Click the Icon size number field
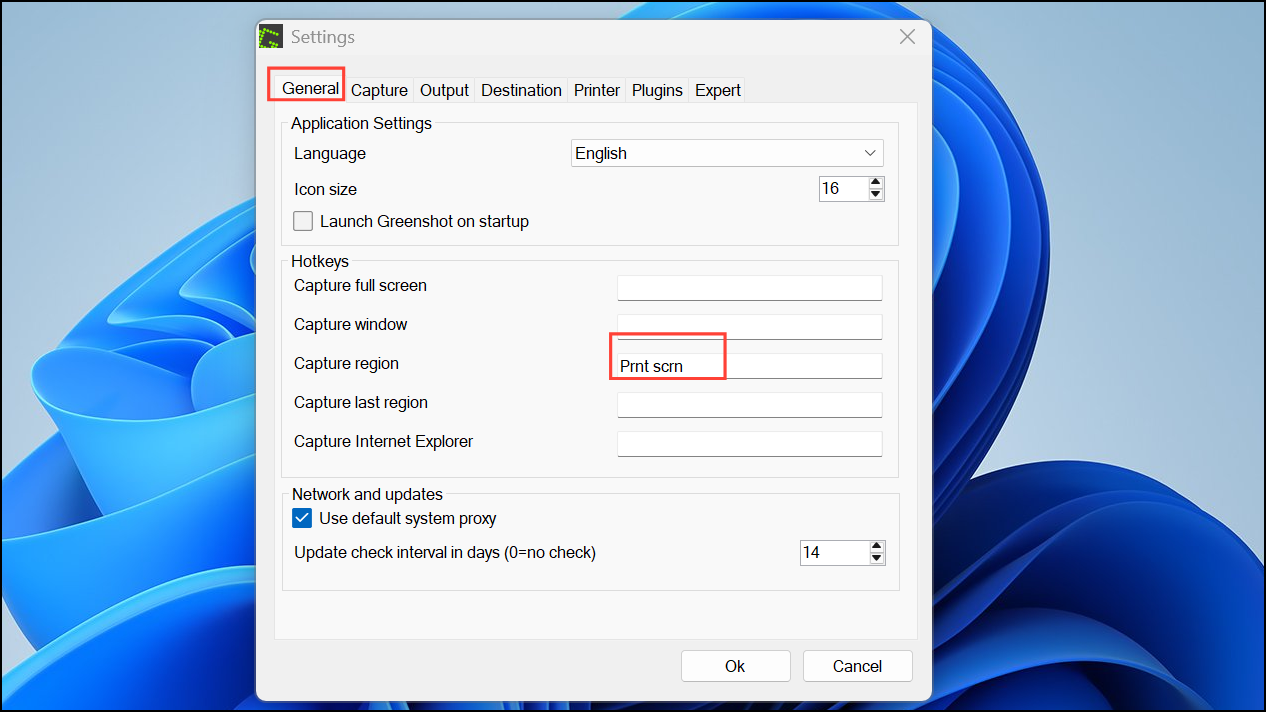 (x=843, y=189)
